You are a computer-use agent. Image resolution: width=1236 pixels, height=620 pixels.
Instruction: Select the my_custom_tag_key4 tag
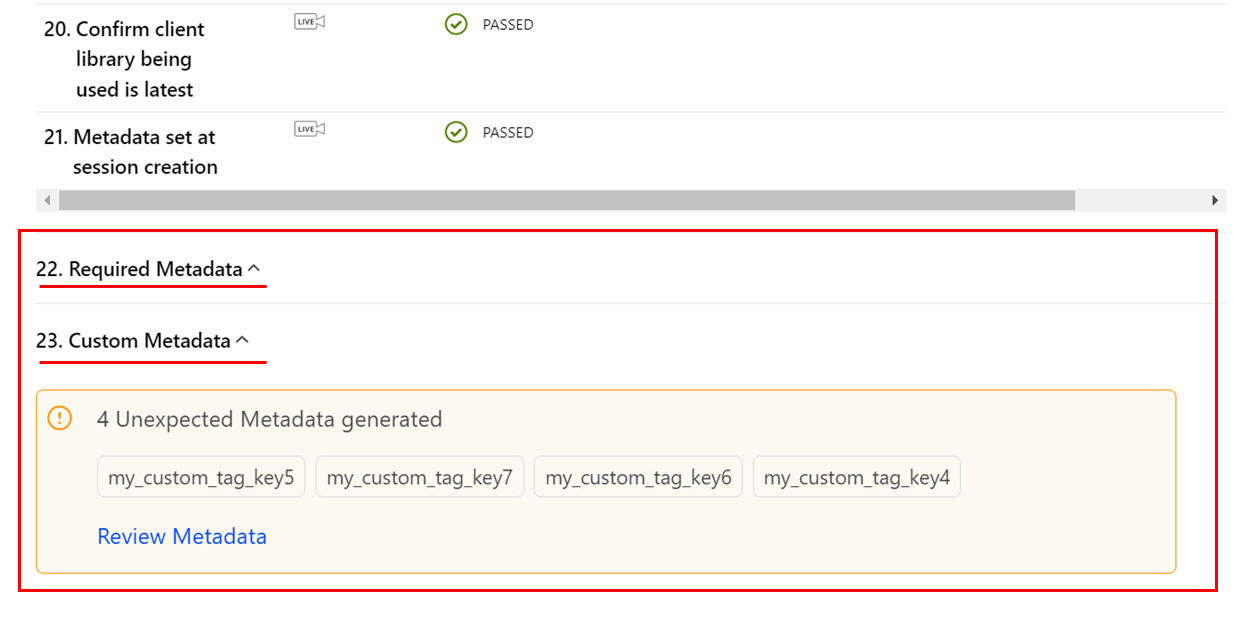pos(856,478)
